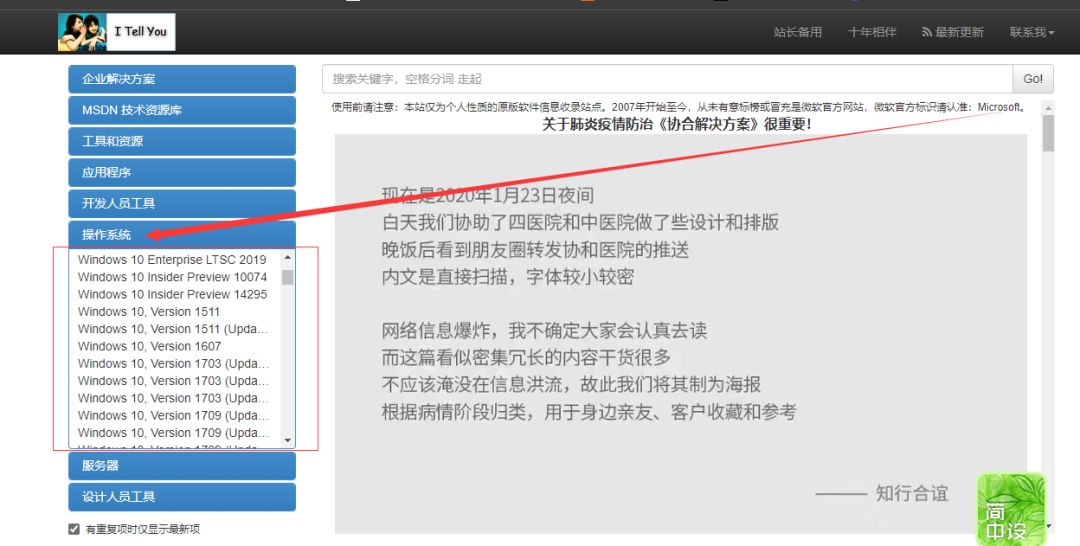Open the 最新更新 RSS feed link

pos(953,32)
